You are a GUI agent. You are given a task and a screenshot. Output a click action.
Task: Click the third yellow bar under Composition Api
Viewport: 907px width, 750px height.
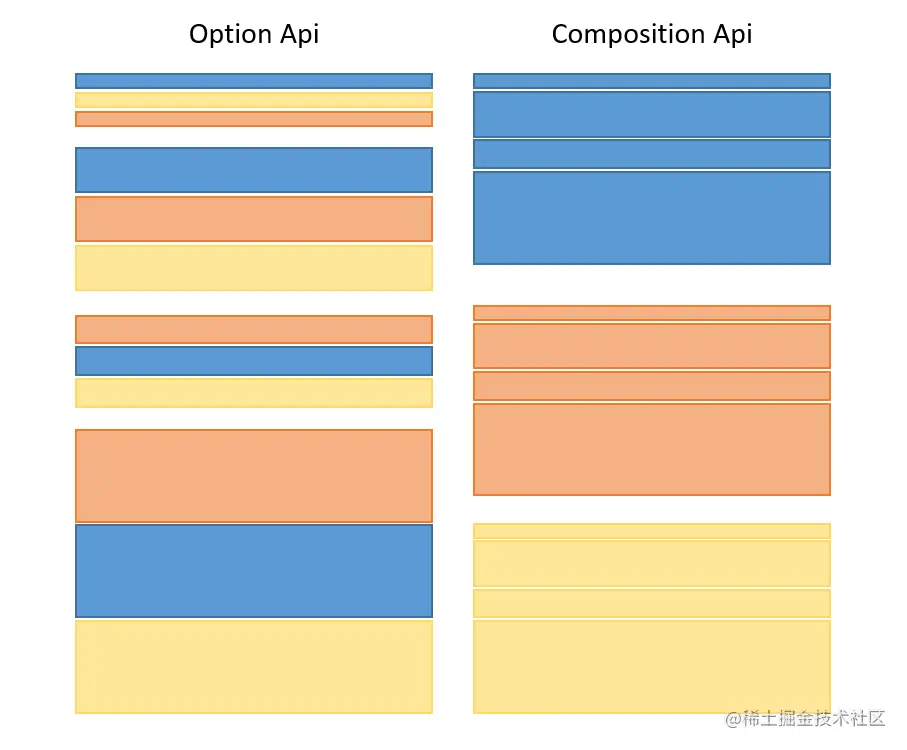click(651, 603)
